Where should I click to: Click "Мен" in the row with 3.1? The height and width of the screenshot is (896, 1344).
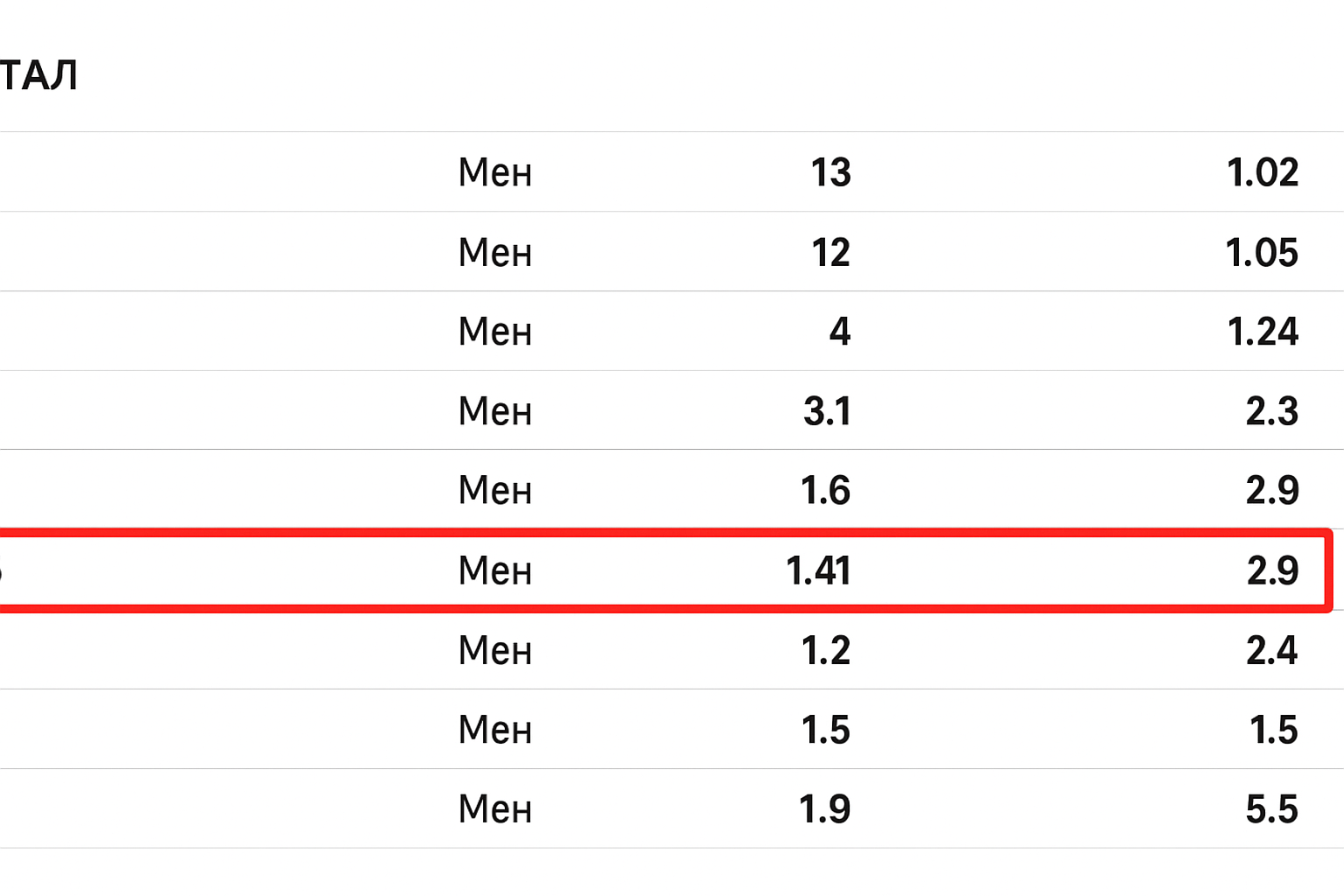(495, 411)
